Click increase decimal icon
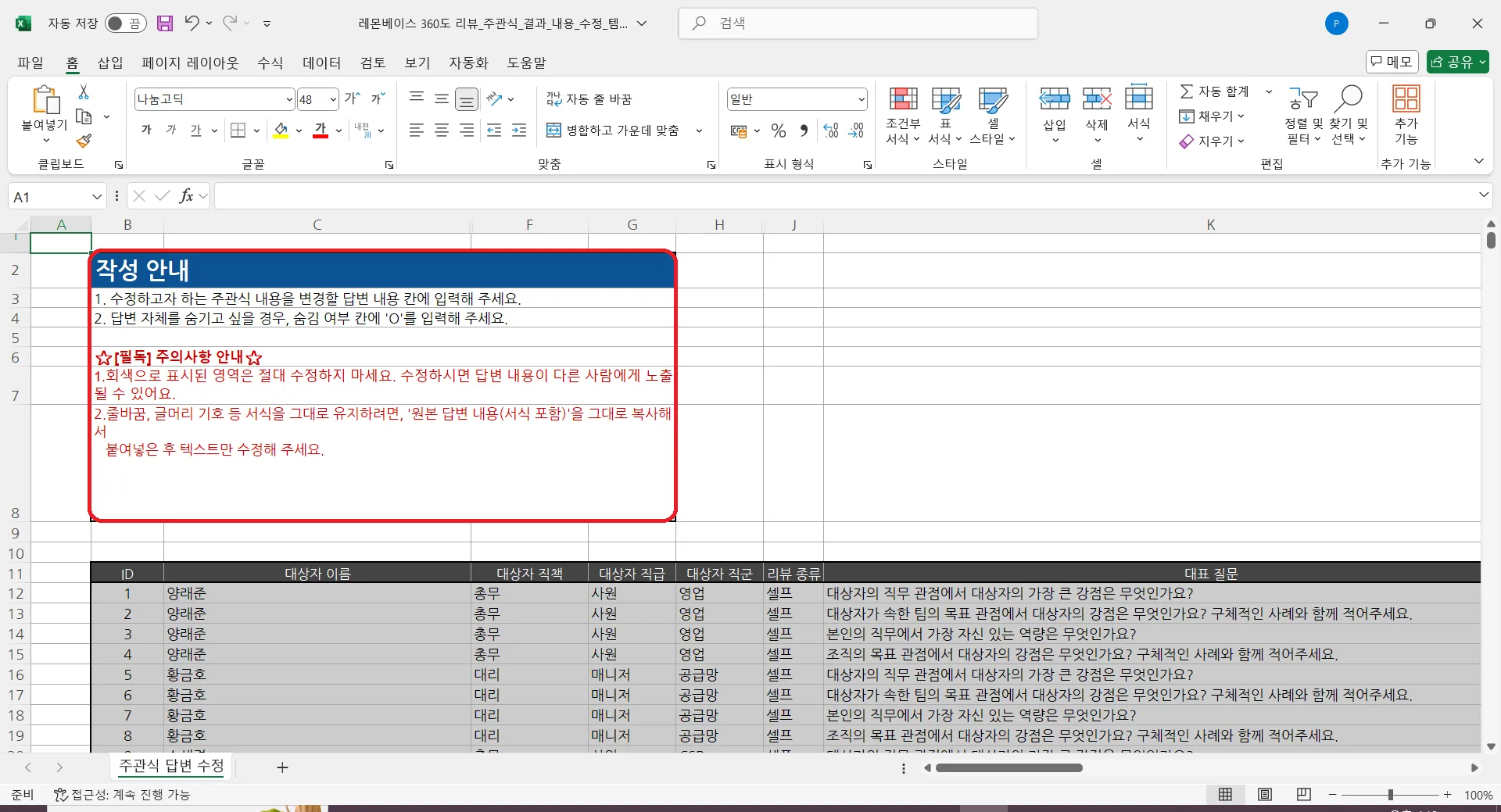The width and height of the screenshot is (1501, 812). [831, 131]
